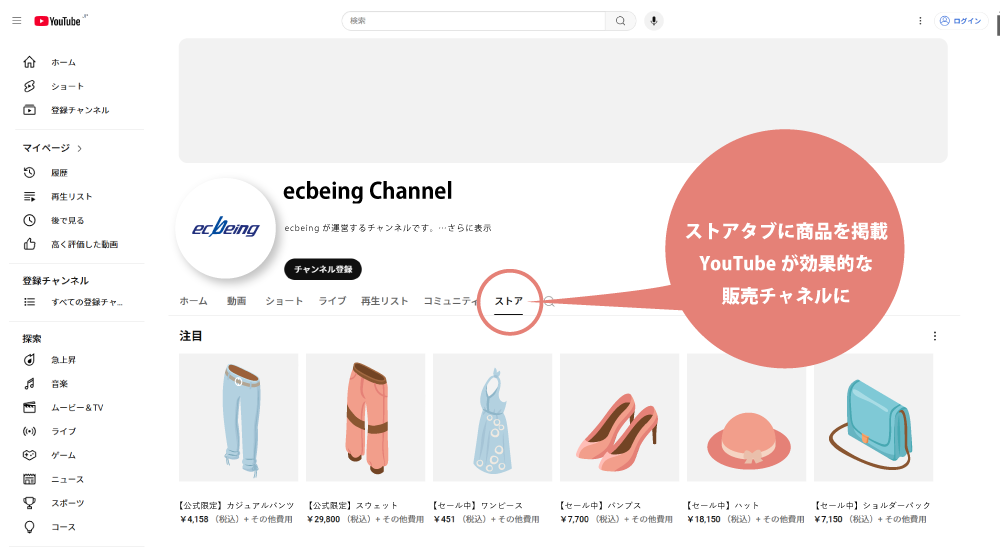The width and height of the screenshot is (1000, 550).
Task: Click the ログイン sign-in button
Action: (x=960, y=20)
